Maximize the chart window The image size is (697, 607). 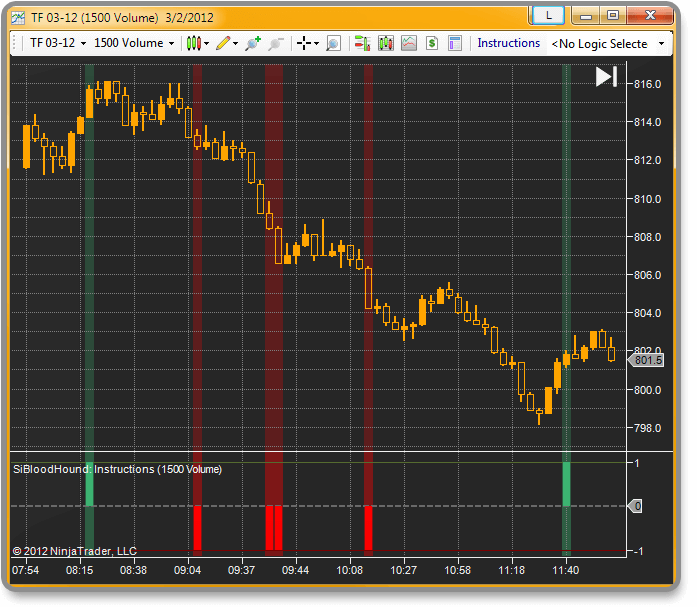pyautogui.click(x=613, y=16)
